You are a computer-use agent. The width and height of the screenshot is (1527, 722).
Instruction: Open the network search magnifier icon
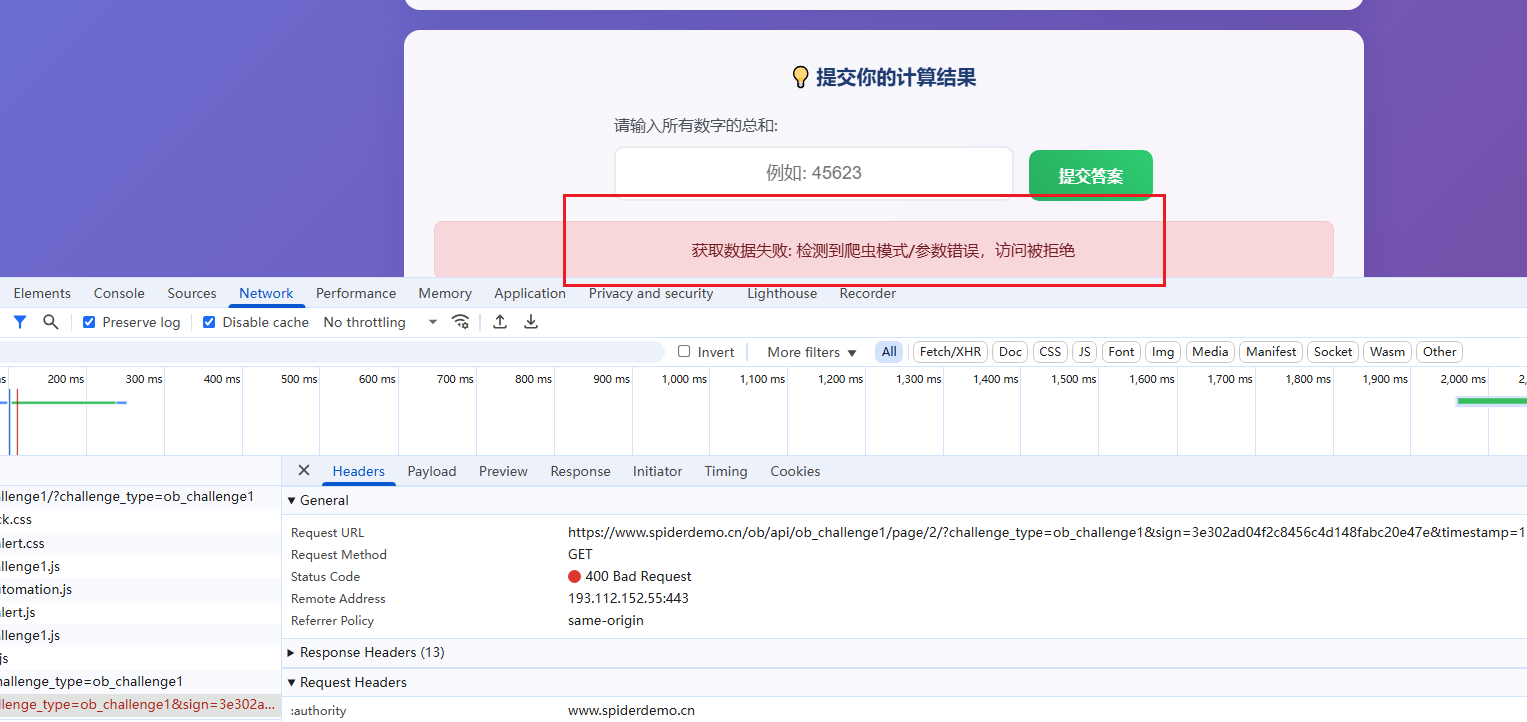pos(50,322)
